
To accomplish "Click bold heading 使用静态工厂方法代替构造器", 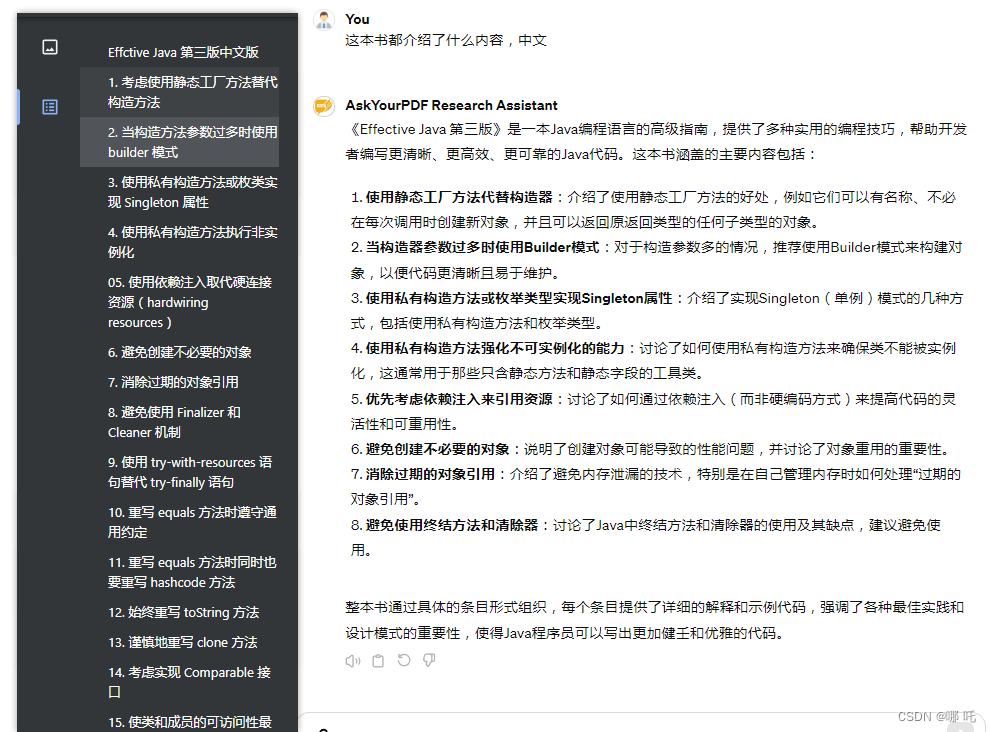I will pyautogui.click(x=459, y=197).
